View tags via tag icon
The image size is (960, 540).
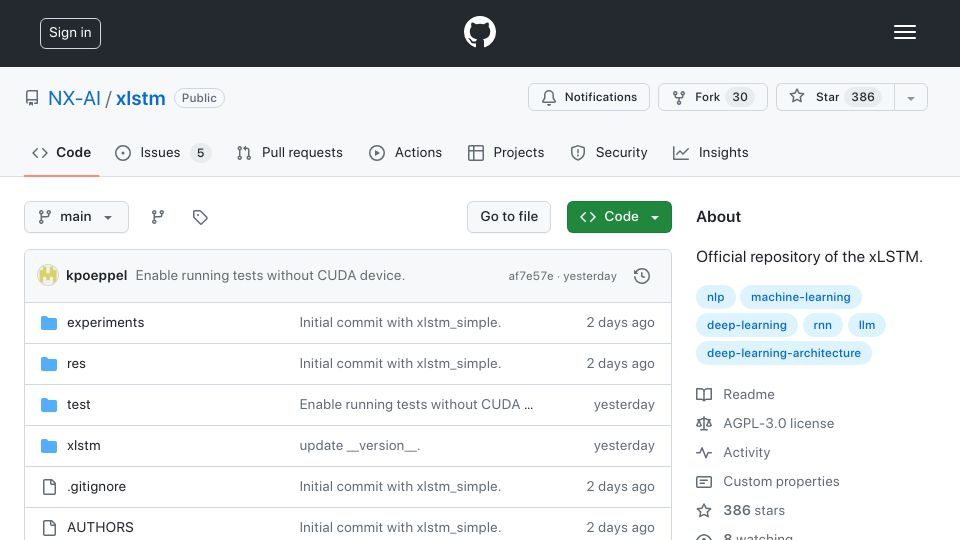(200, 217)
